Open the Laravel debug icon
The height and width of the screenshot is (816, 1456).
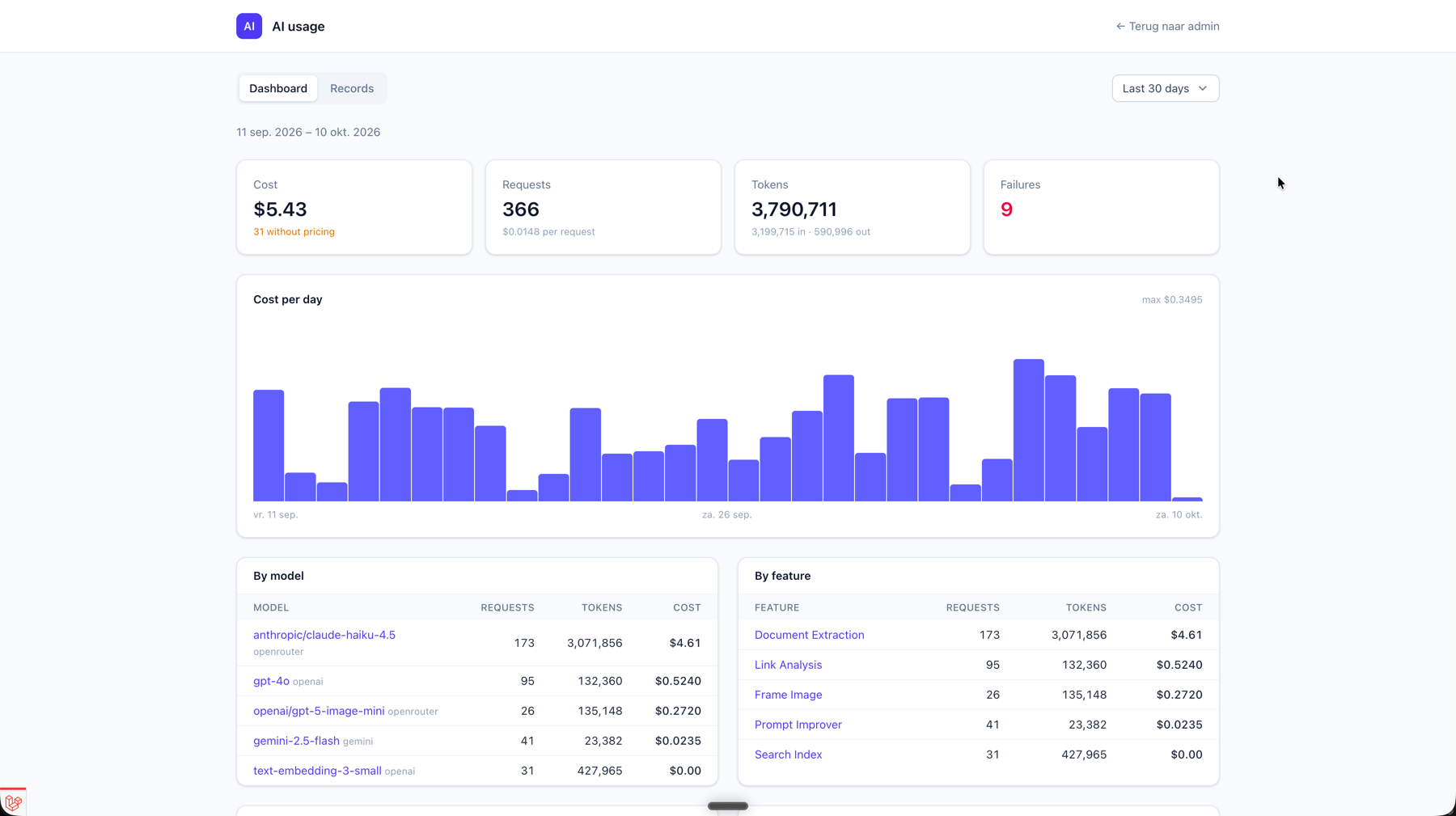pyautogui.click(x=13, y=802)
